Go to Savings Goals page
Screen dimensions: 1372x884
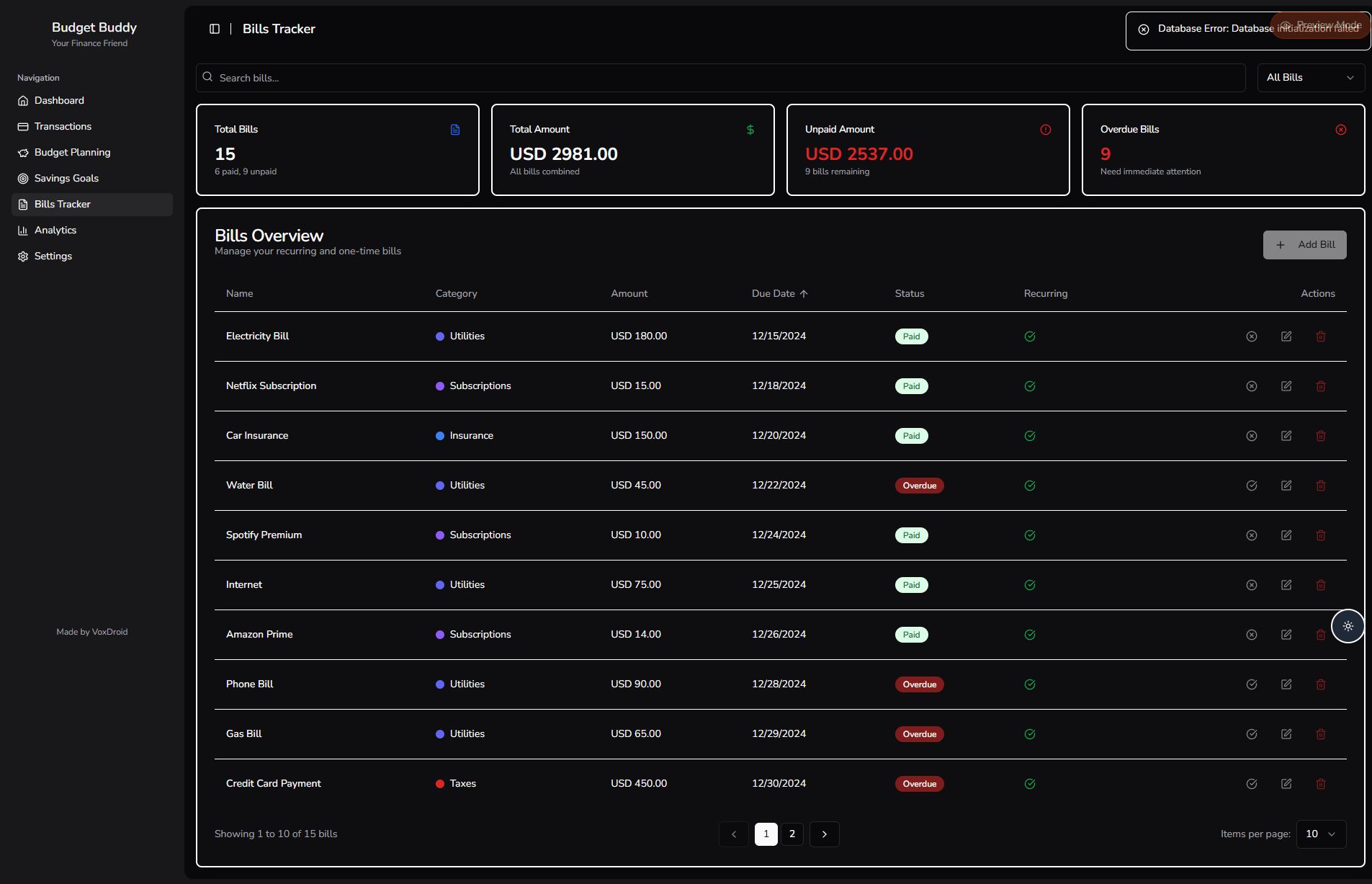[66, 179]
